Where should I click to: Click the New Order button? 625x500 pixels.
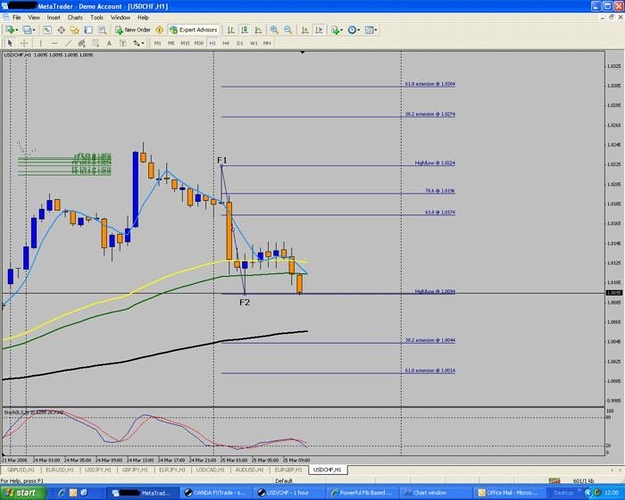133,30
